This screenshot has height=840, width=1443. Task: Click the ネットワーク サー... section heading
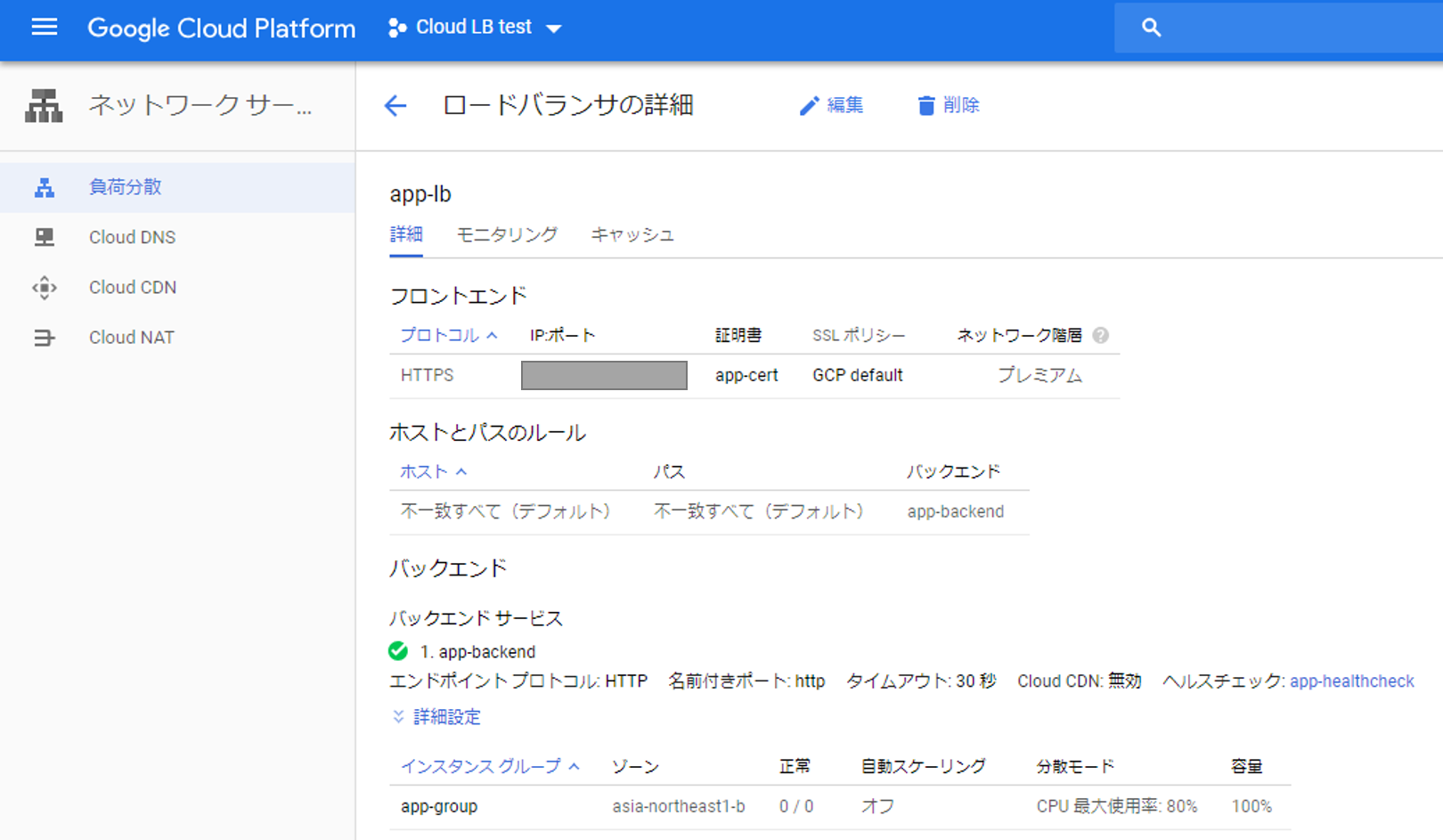[200, 105]
